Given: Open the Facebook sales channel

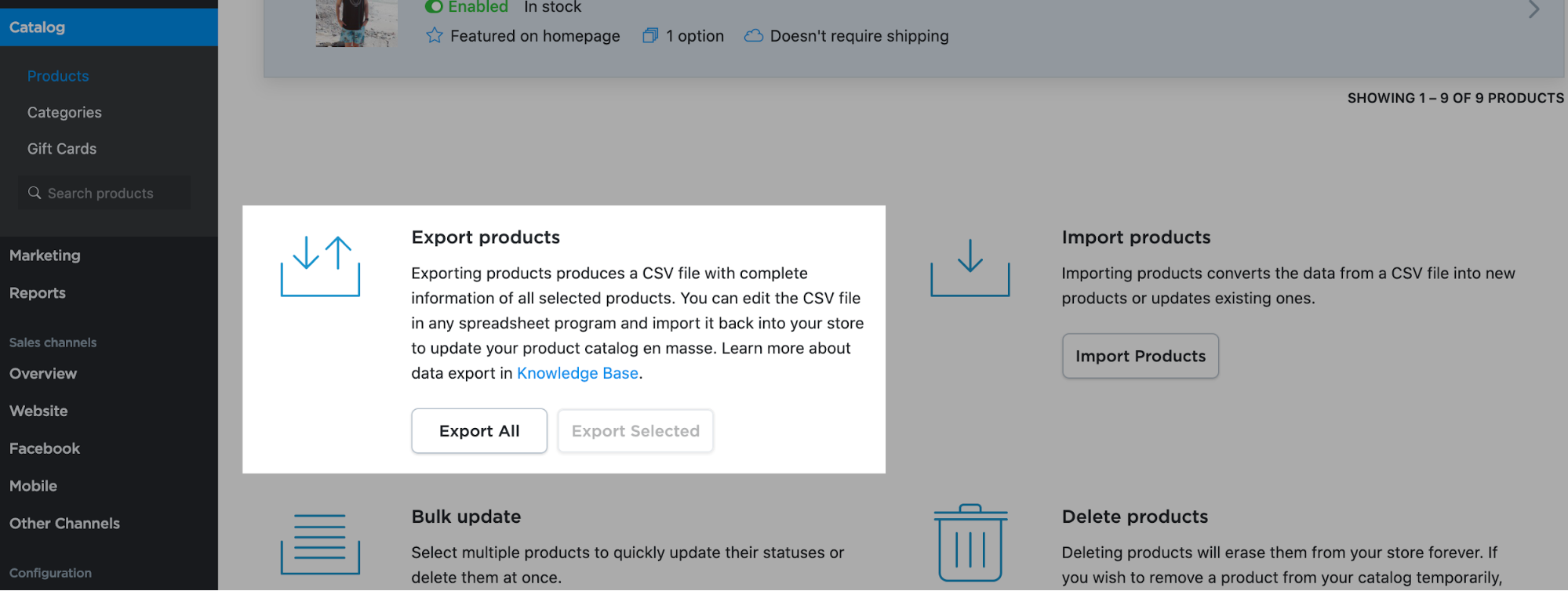Looking at the screenshot, I should point(45,448).
